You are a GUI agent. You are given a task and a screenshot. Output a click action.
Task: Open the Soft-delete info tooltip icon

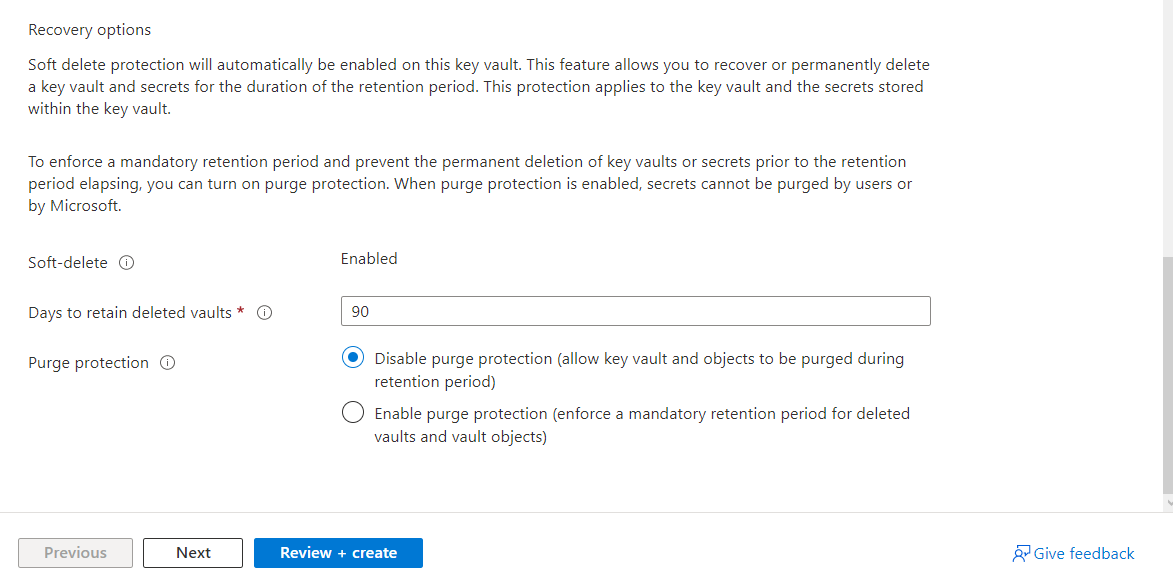tap(126, 263)
